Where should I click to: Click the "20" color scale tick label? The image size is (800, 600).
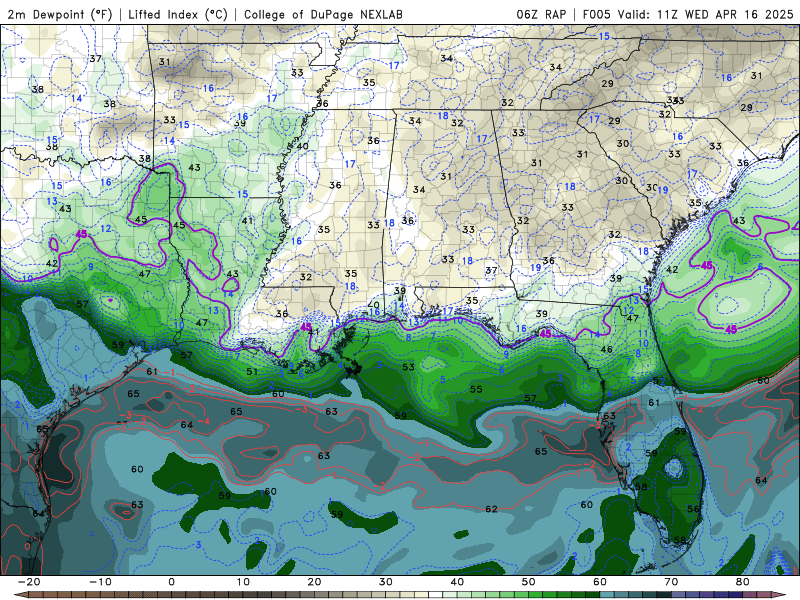pyautogui.click(x=314, y=582)
